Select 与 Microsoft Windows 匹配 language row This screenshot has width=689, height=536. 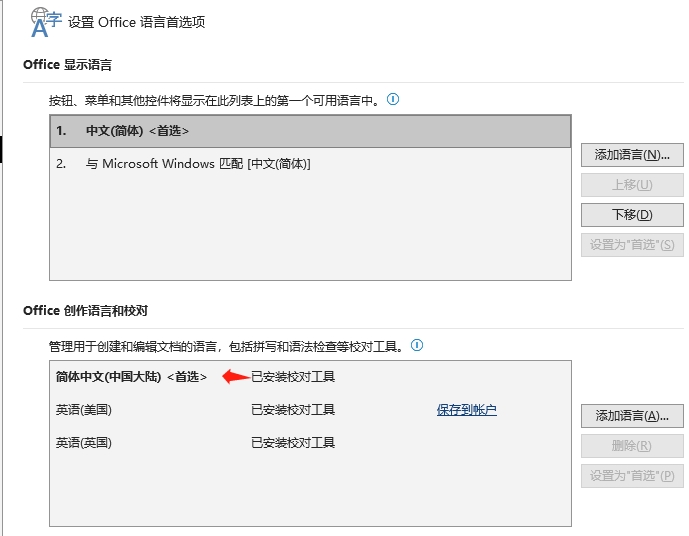tap(310, 164)
